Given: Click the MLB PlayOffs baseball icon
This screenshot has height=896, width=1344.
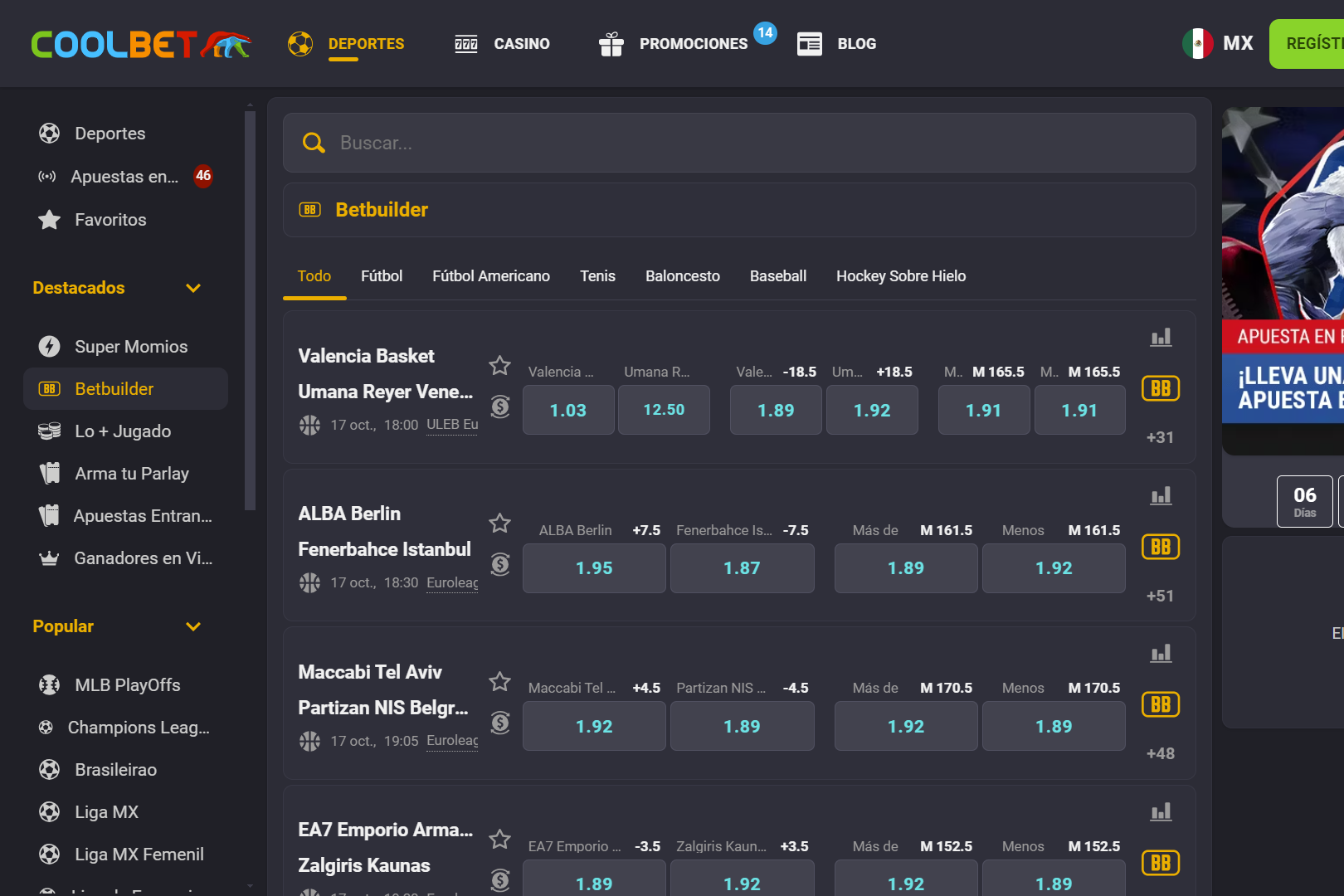Looking at the screenshot, I should [50, 684].
